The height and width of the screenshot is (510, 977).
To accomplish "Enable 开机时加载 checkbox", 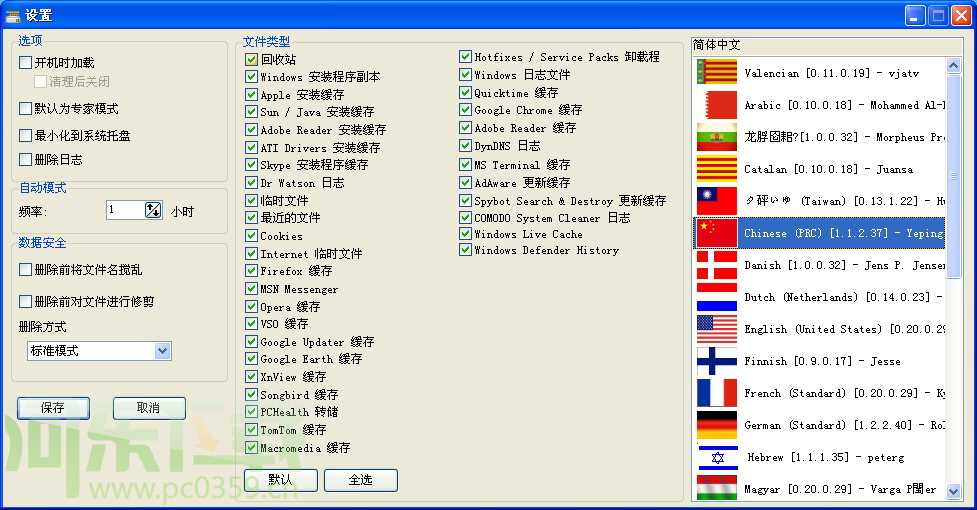I will 26,62.
